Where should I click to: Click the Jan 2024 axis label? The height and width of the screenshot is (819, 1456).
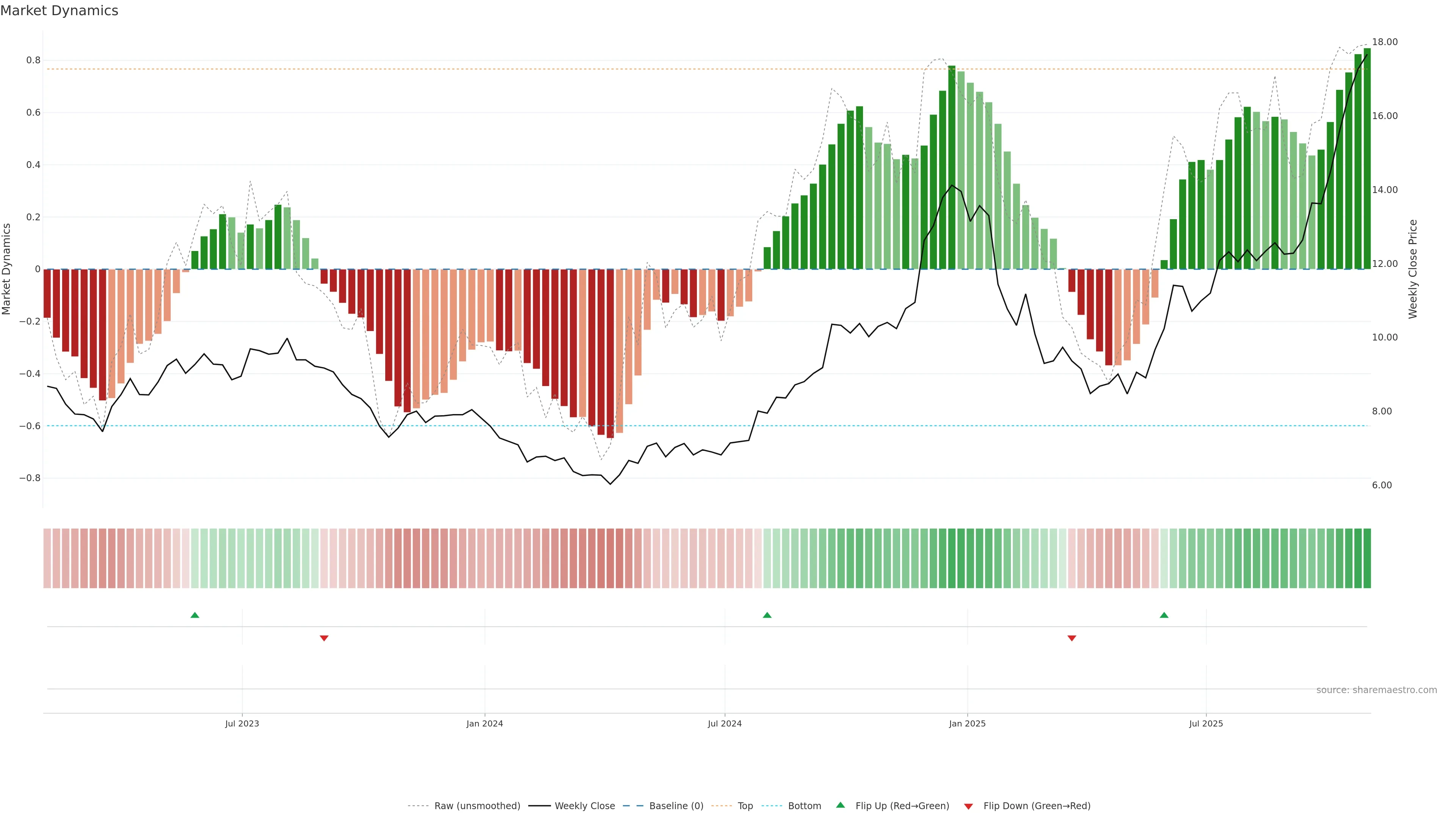(485, 723)
